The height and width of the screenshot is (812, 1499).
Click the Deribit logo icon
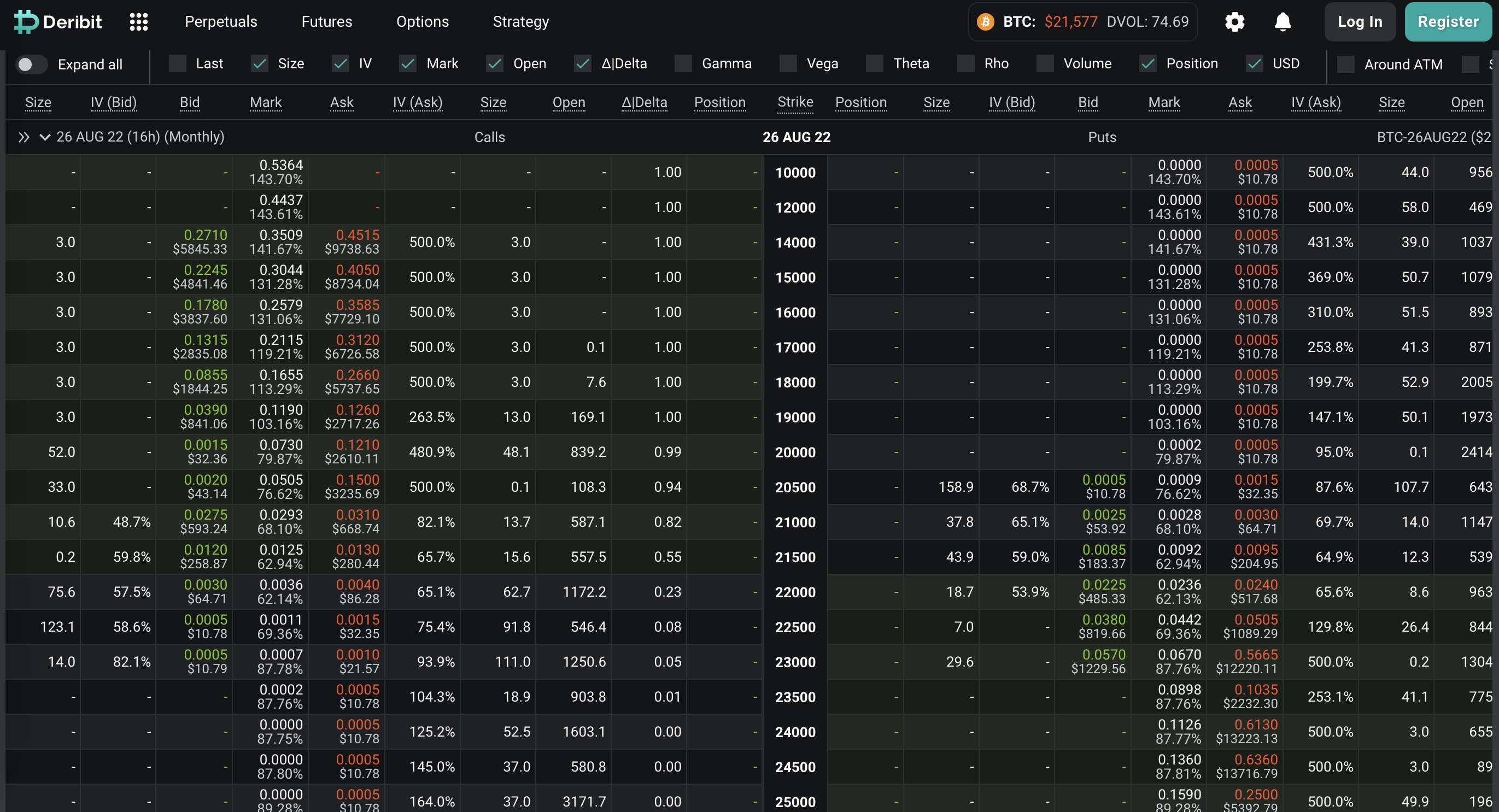point(26,21)
